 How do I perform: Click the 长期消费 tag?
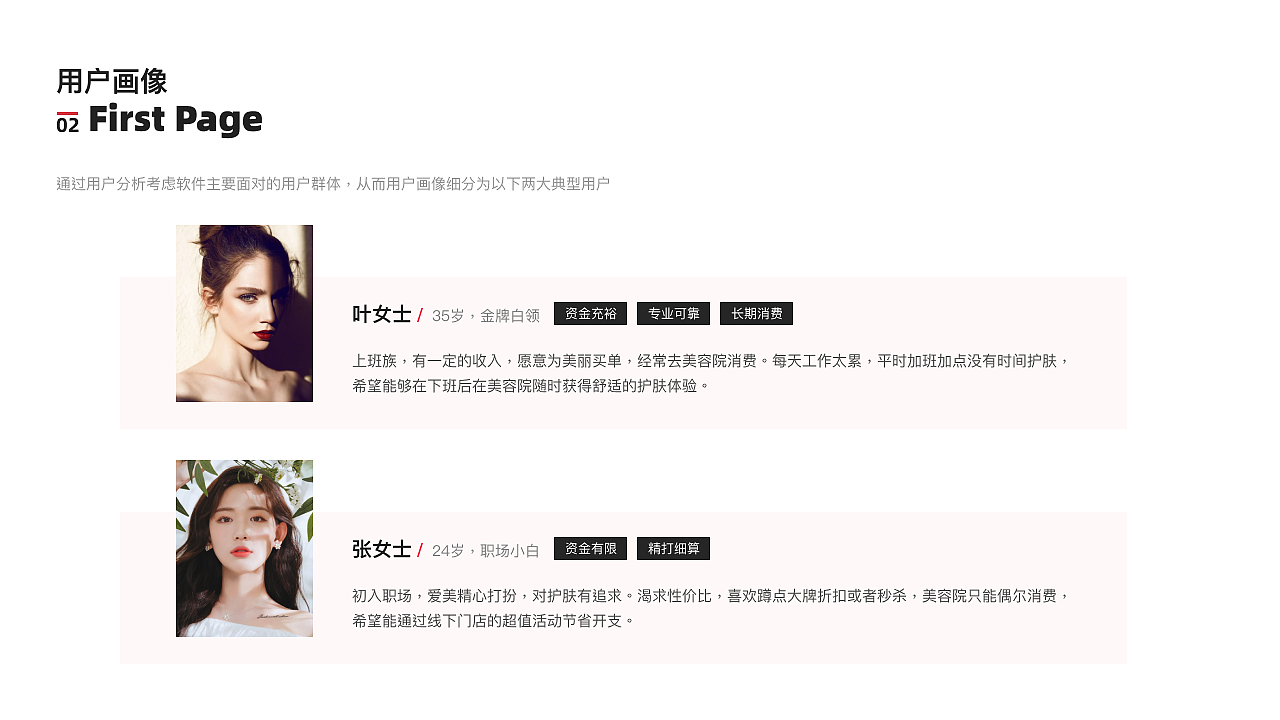[756, 313]
